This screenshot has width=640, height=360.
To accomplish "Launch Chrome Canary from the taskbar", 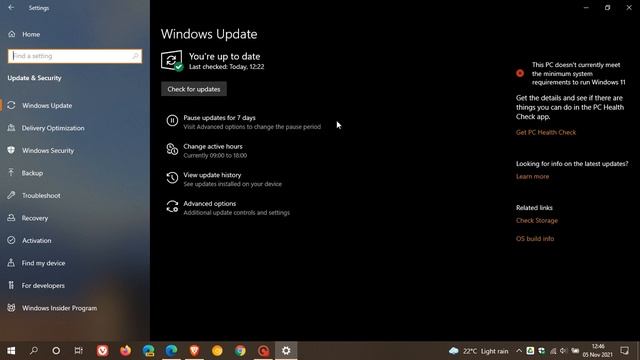I will [x=217, y=351].
